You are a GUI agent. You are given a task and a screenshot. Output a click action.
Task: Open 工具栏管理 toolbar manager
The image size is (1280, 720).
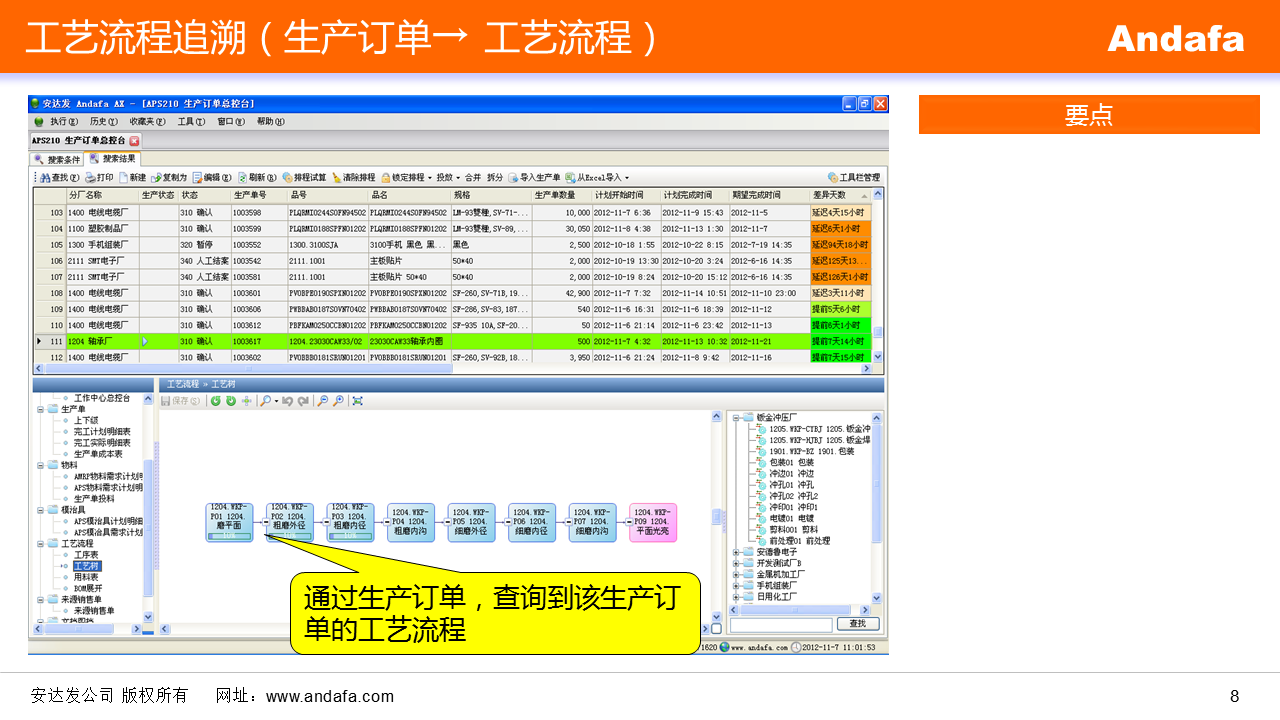(x=853, y=177)
